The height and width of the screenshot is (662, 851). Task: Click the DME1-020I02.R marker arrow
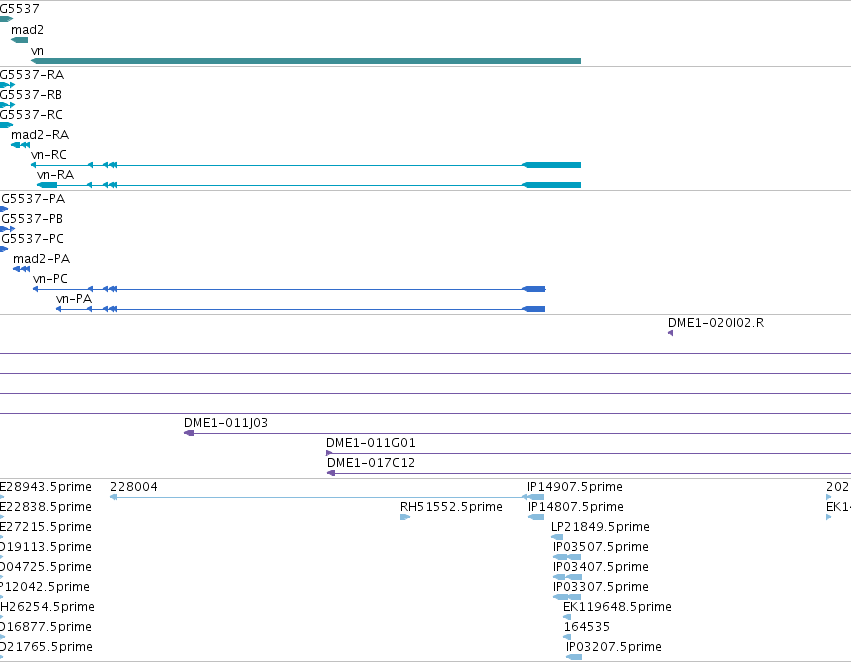[671, 333]
